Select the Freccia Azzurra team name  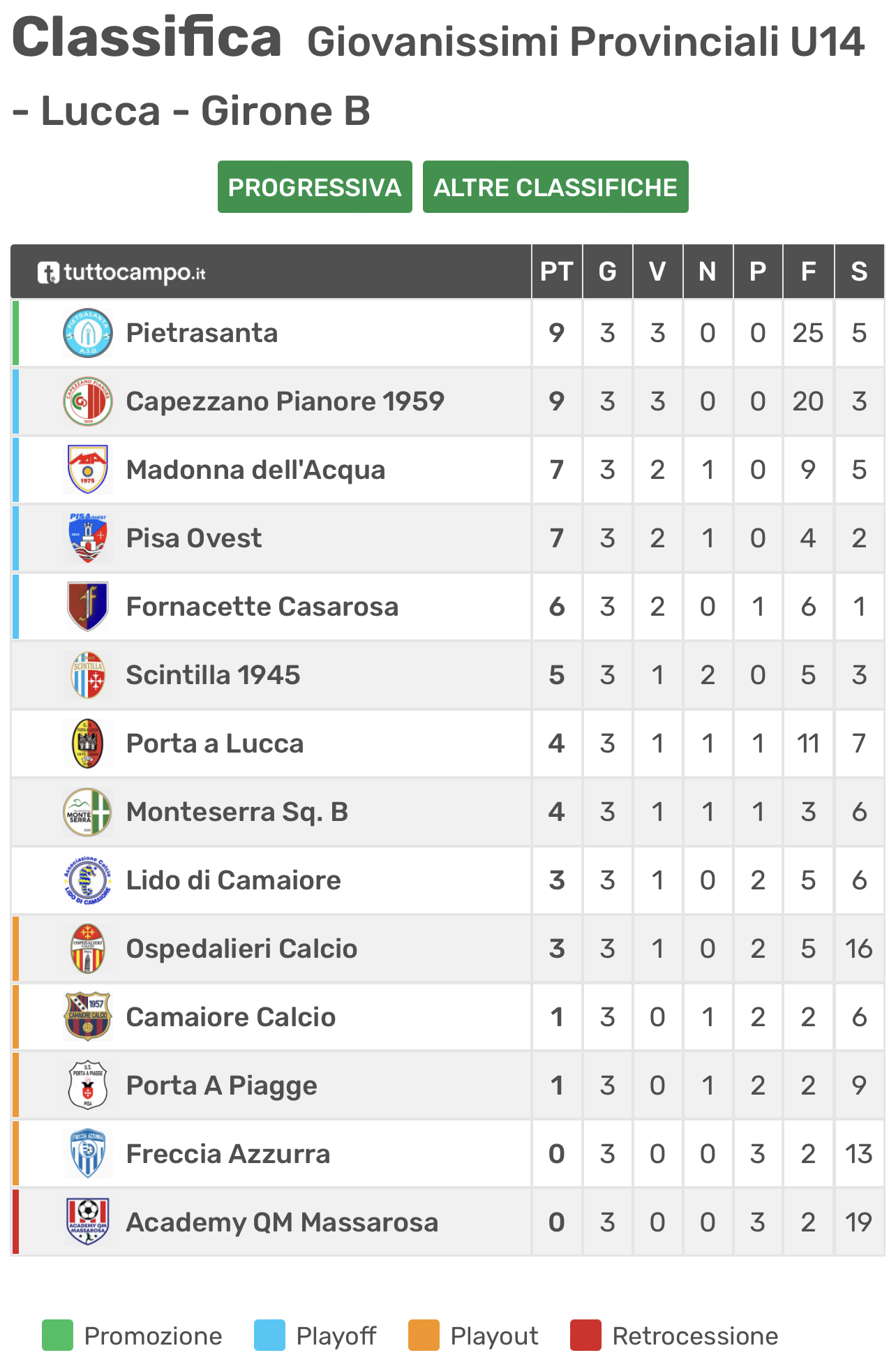pyautogui.click(x=228, y=1154)
